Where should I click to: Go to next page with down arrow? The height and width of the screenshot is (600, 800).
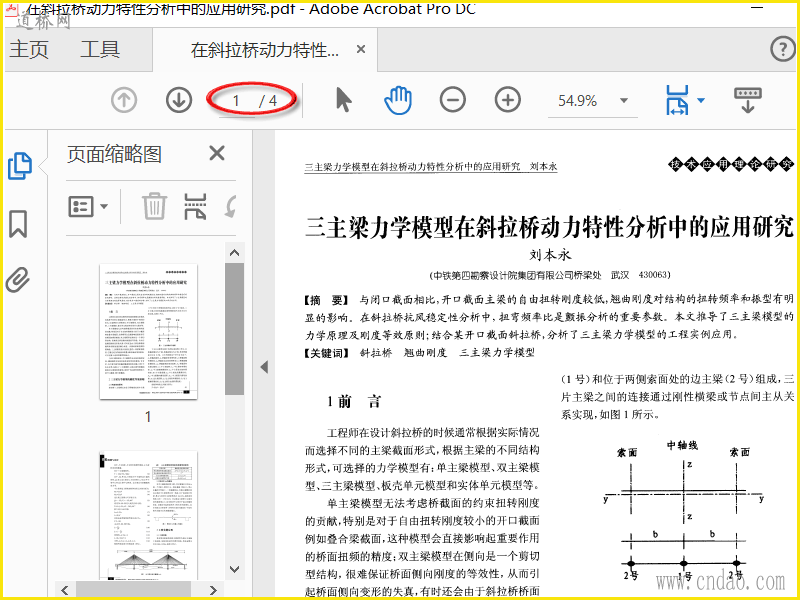click(x=179, y=99)
